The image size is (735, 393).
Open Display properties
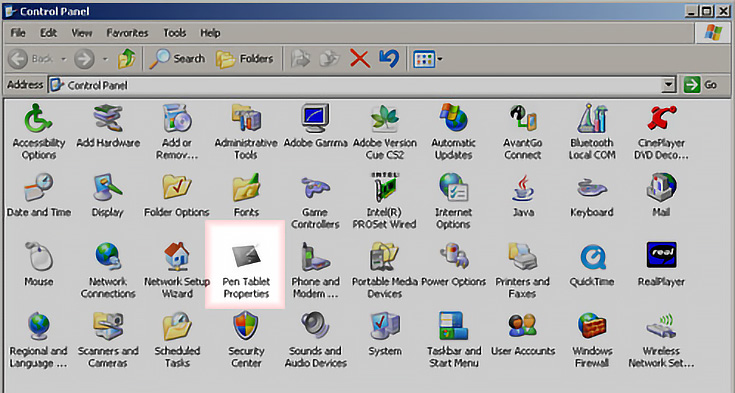click(x=108, y=195)
